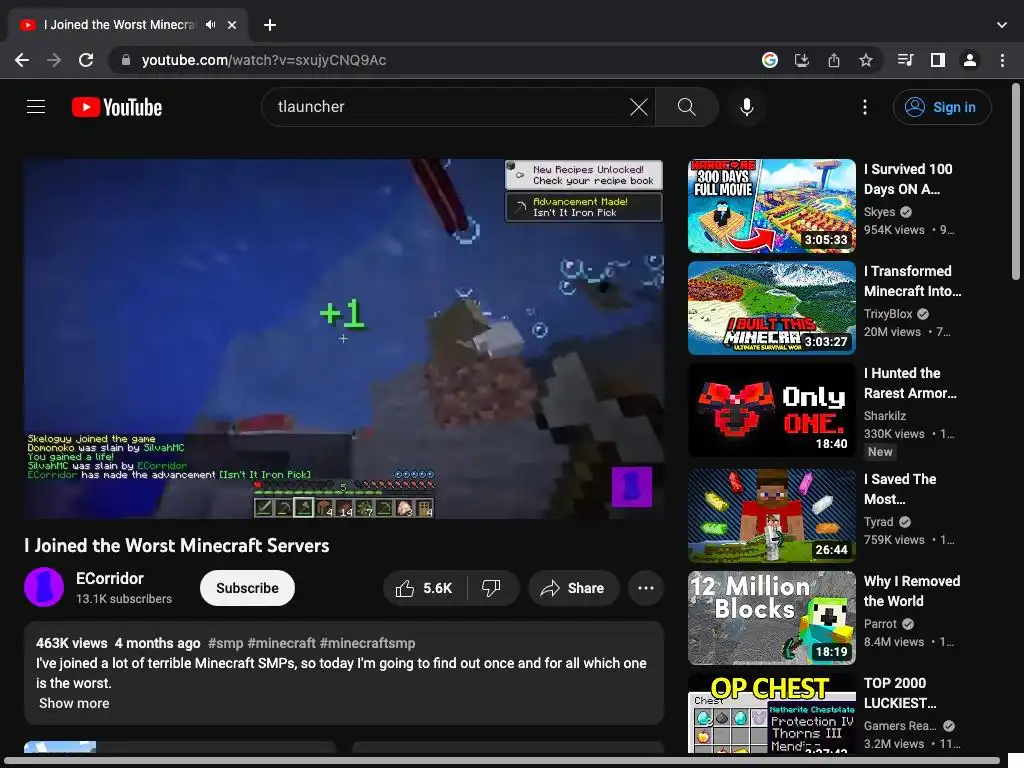
Task: Click the TrixyBlox channel name
Action: (x=888, y=313)
